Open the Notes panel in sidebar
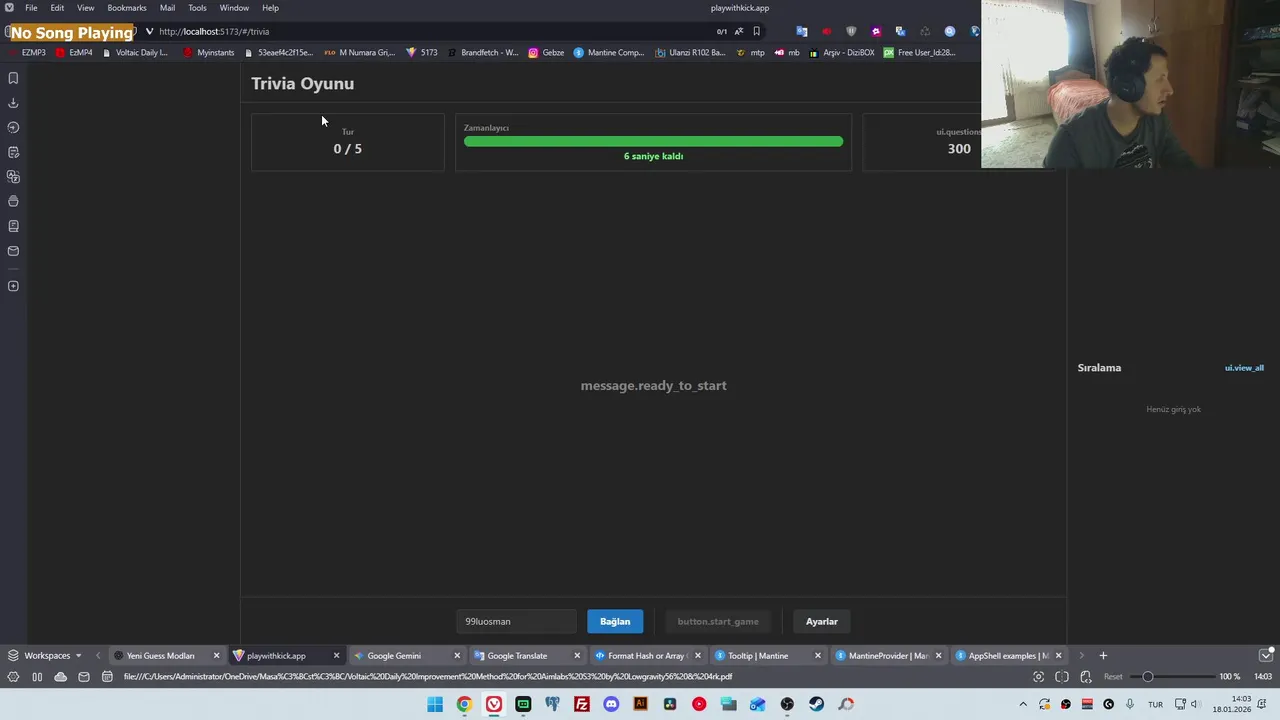Viewport: 1280px width, 720px height. tap(13, 152)
